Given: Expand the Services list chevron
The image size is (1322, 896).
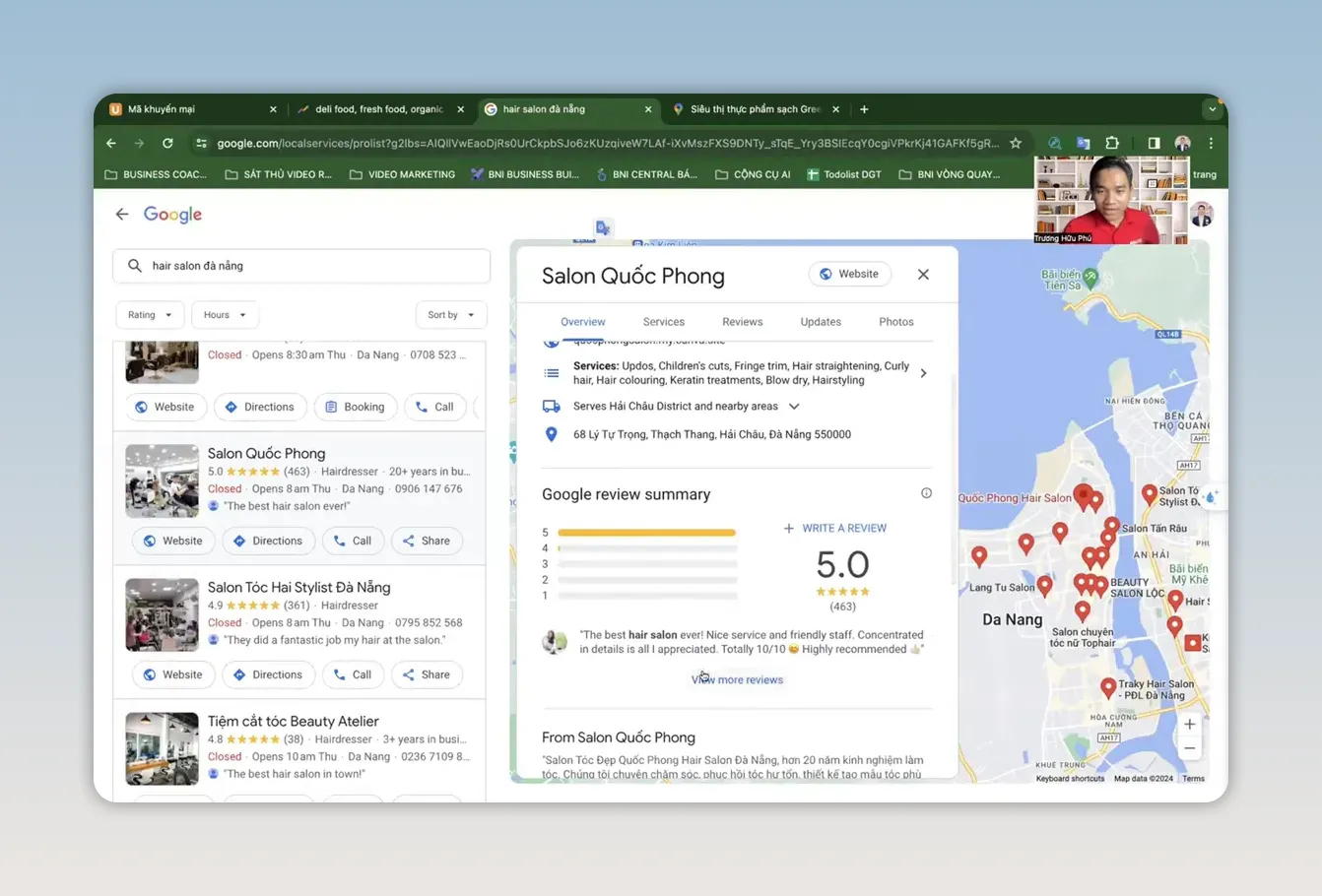Looking at the screenshot, I should click(x=923, y=373).
